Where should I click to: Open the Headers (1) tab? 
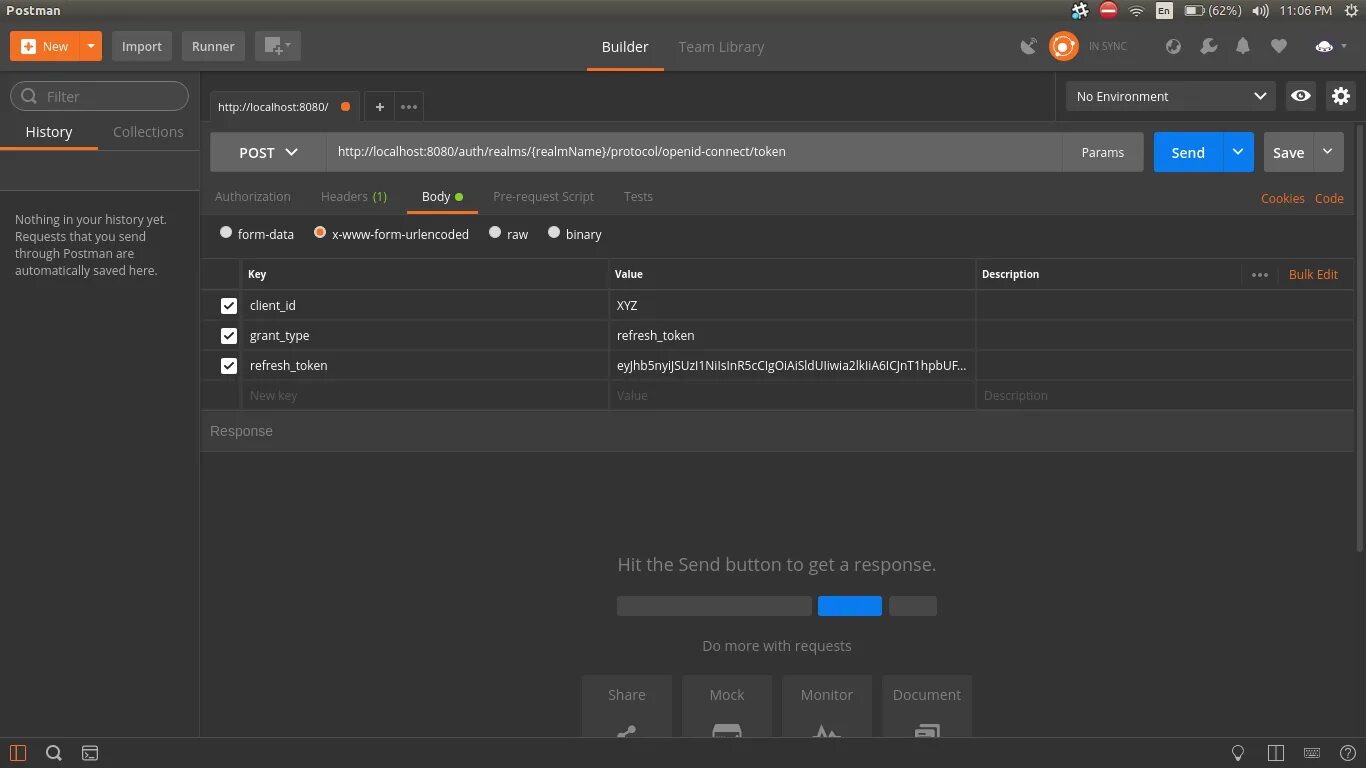click(x=354, y=197)
